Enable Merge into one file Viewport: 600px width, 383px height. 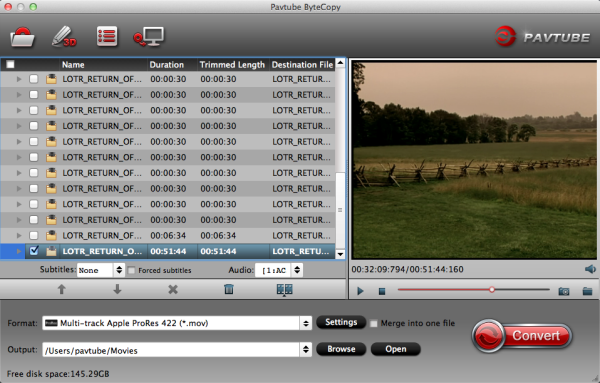(373, 324)
